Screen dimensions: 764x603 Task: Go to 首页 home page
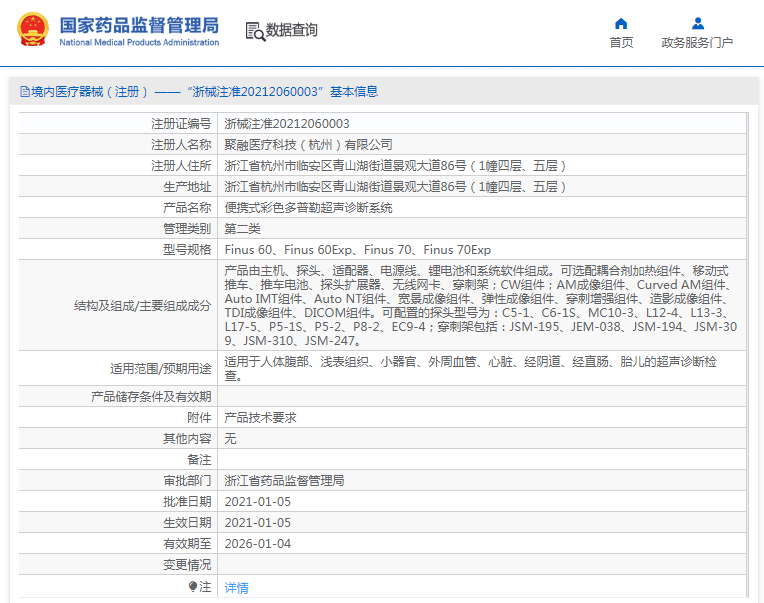(621, 42)
